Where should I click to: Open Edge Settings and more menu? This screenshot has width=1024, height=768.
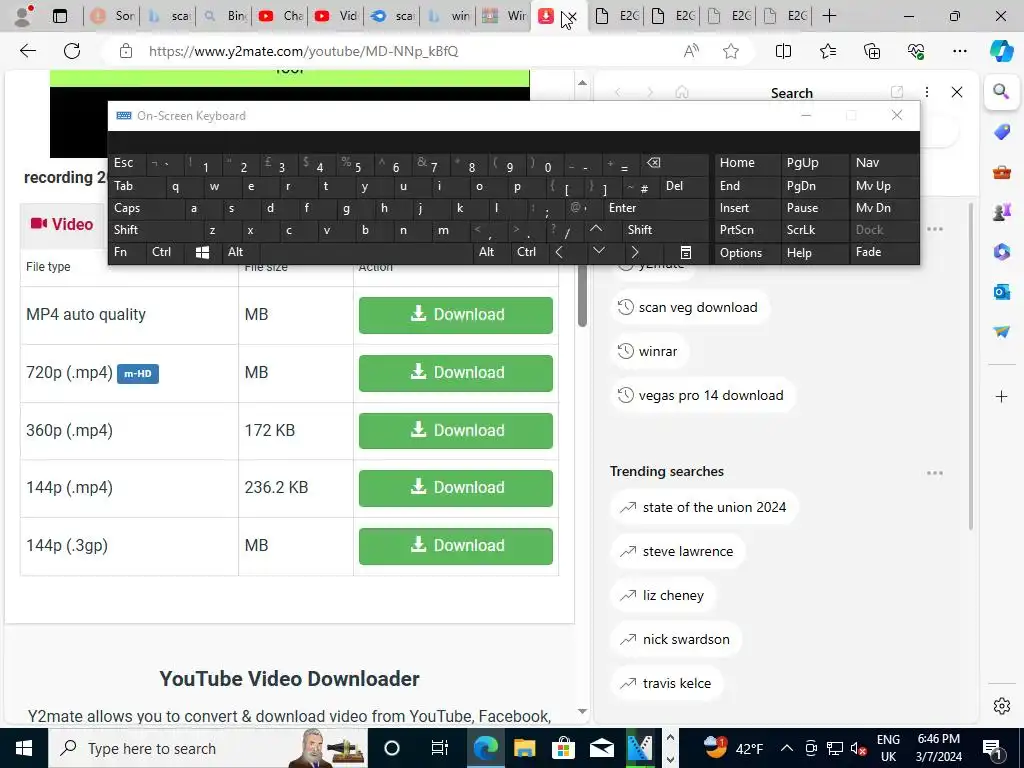959,51
